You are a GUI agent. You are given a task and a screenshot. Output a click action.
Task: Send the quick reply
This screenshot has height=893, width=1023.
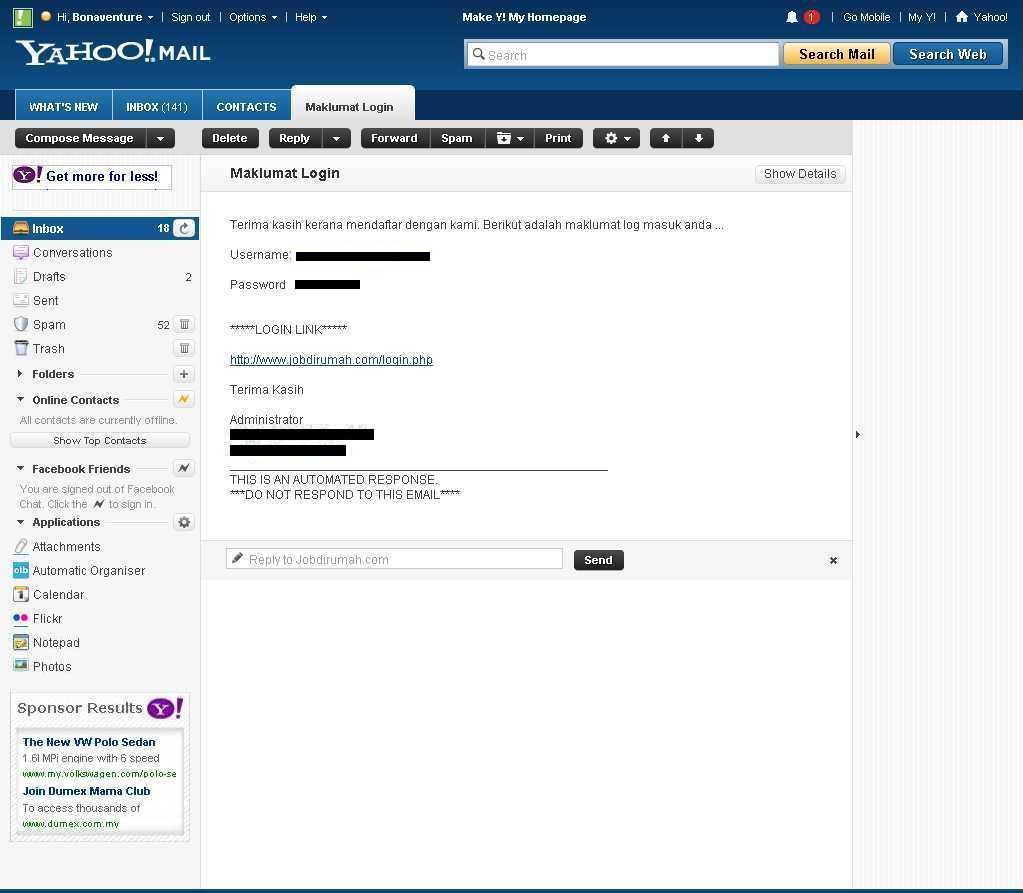[x=598, y=560]
